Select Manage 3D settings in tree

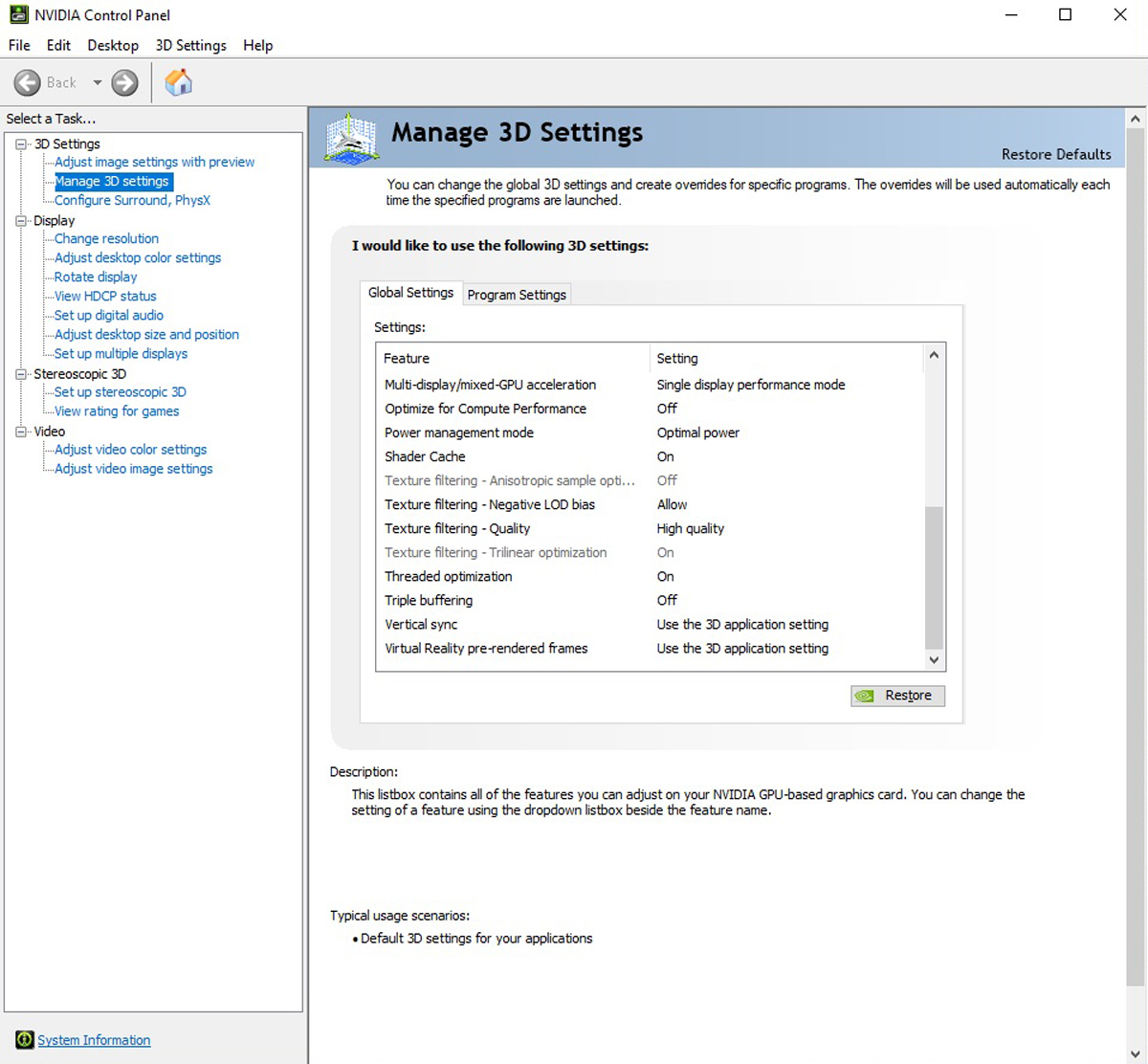pyautogui.click(x=112, y=181)
